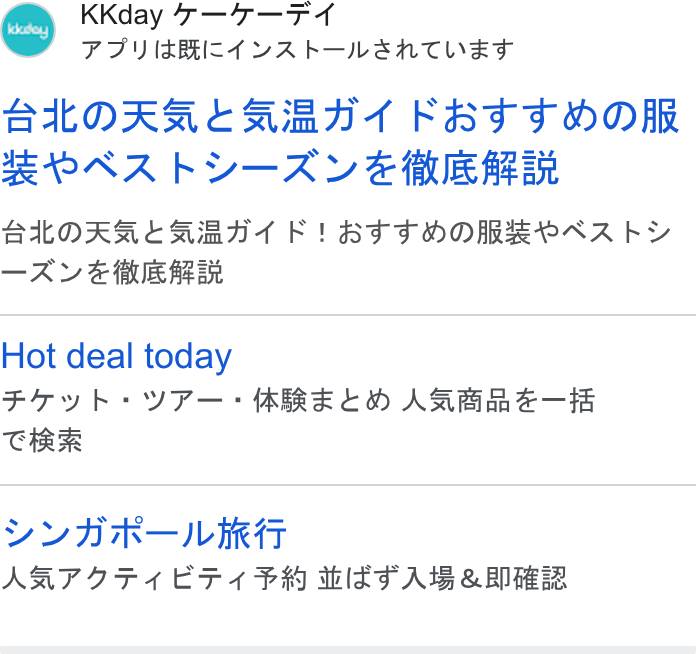Click divider line above シンガポール旅行
The image size is (696, 654).
click(x=348, y=485)
